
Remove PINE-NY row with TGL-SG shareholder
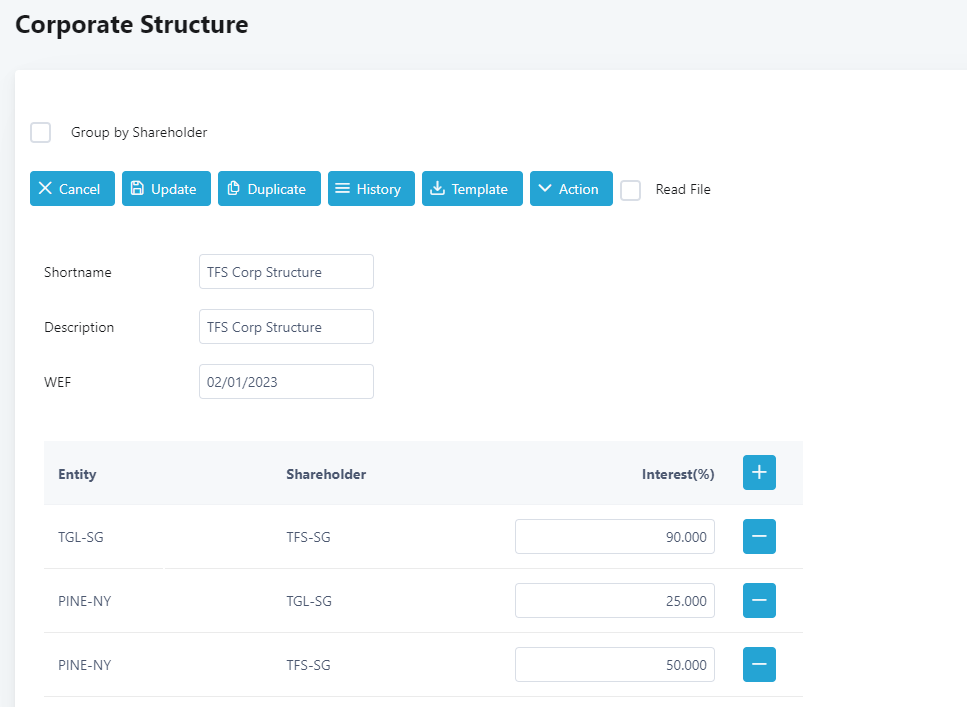coord(759,601)
